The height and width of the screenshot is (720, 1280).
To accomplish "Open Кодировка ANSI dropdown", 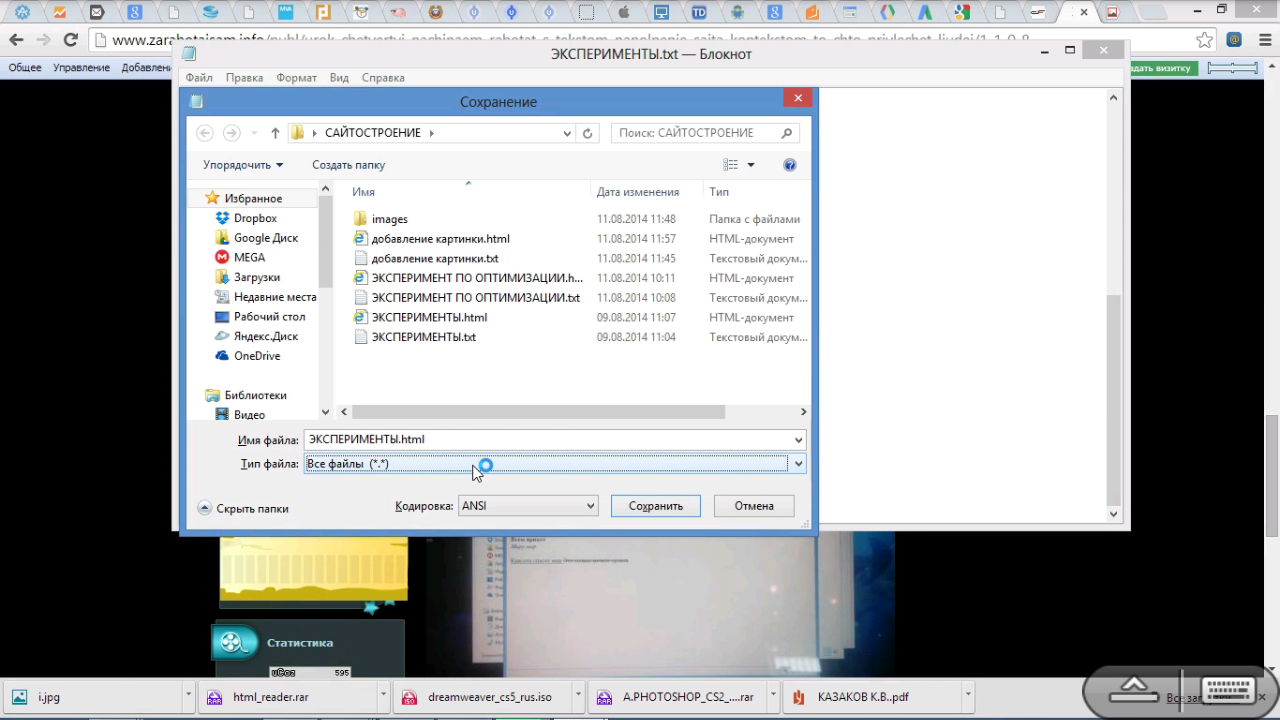I will [528, 506].
